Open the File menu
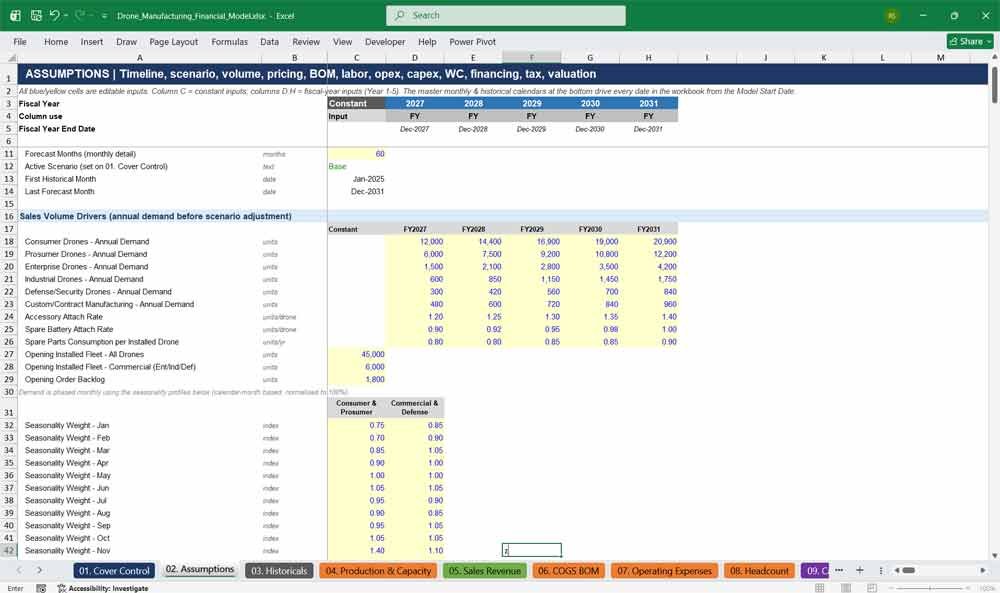1000x593 pixels. click(20, 41)
